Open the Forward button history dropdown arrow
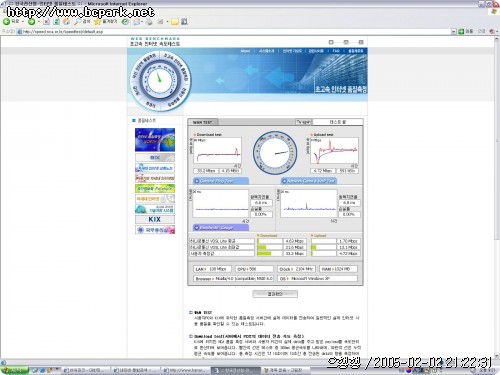 pyautogui.click(x=39, y=22)
